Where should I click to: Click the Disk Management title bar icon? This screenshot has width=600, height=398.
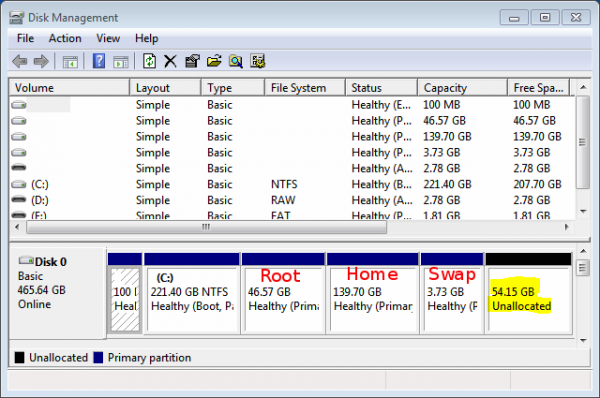click(x=16, y=18)
